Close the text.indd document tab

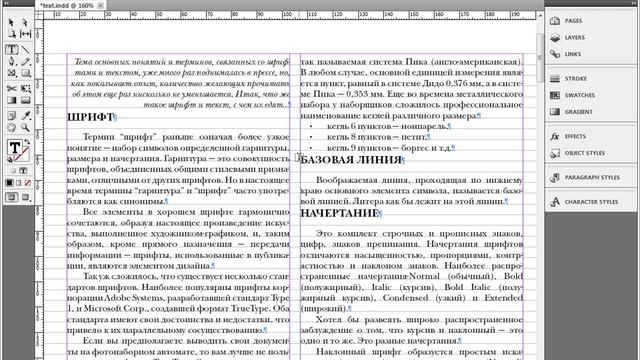point(100,6)
